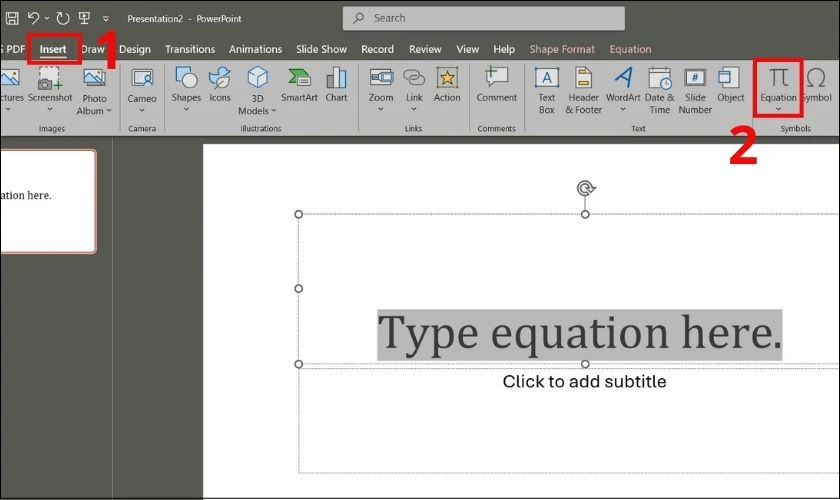Select slide thumbnail in left panel
Viewport: 840px width, 500px height.
click(48, 202)
